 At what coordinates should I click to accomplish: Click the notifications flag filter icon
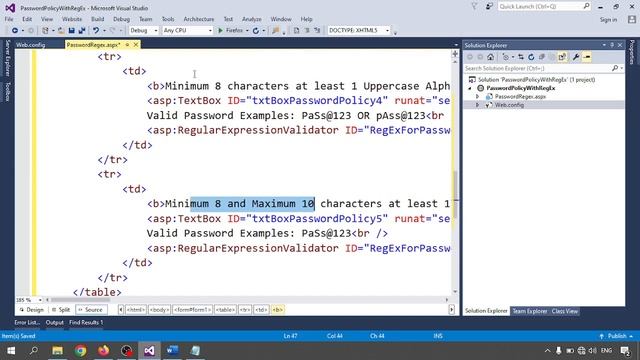click(x=474, y=7)
